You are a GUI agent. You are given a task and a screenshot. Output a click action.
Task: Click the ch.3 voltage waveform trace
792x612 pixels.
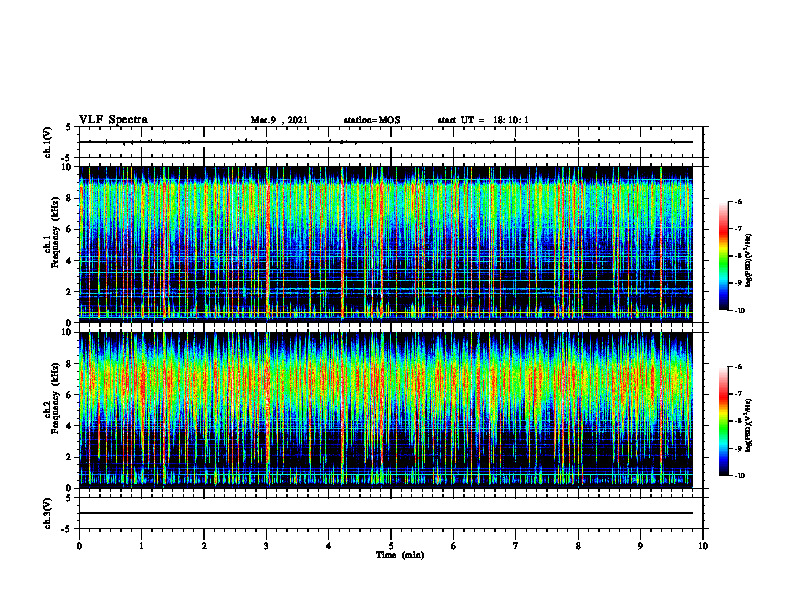(x=386, y=513)
